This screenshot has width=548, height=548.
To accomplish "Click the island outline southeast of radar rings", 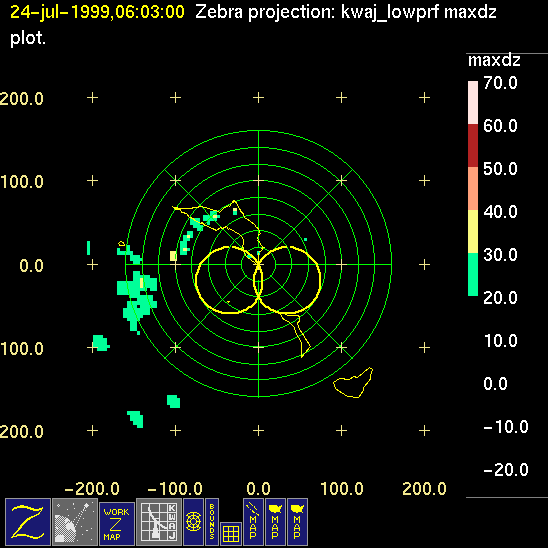I will pyautogui.click(x=353, y=383).
